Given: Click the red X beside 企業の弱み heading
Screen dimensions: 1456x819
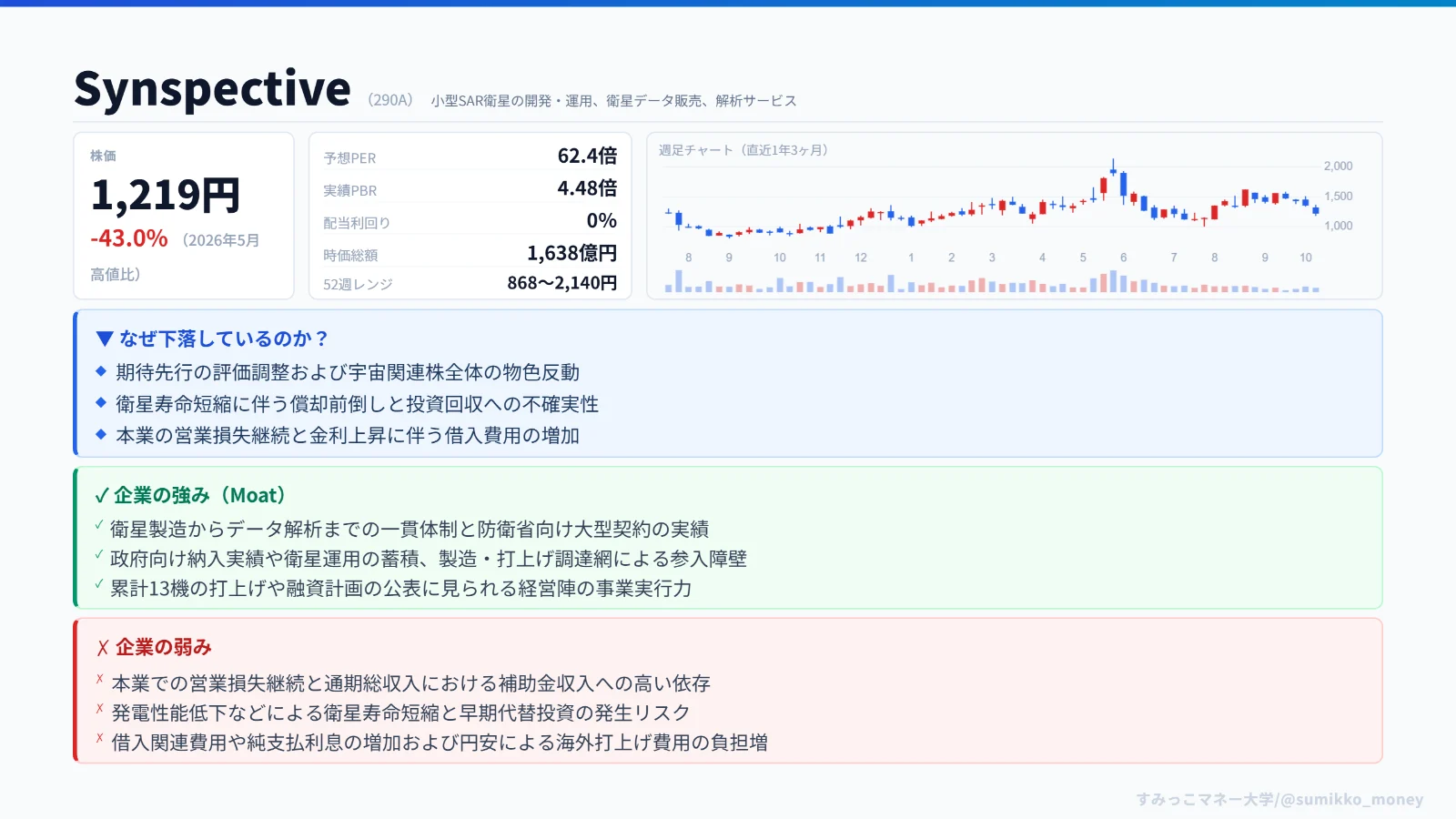Looking at the screenshot, I should click(103, 648).
